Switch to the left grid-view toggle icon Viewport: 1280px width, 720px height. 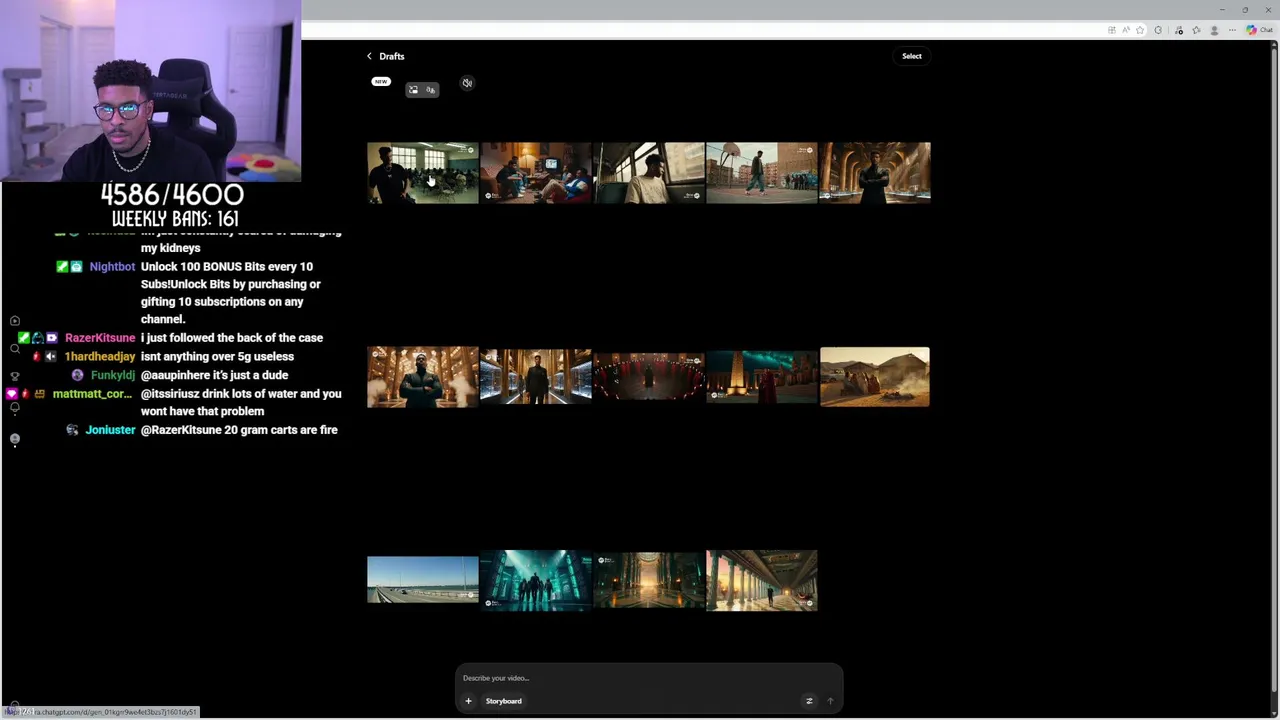coord(413,90)
